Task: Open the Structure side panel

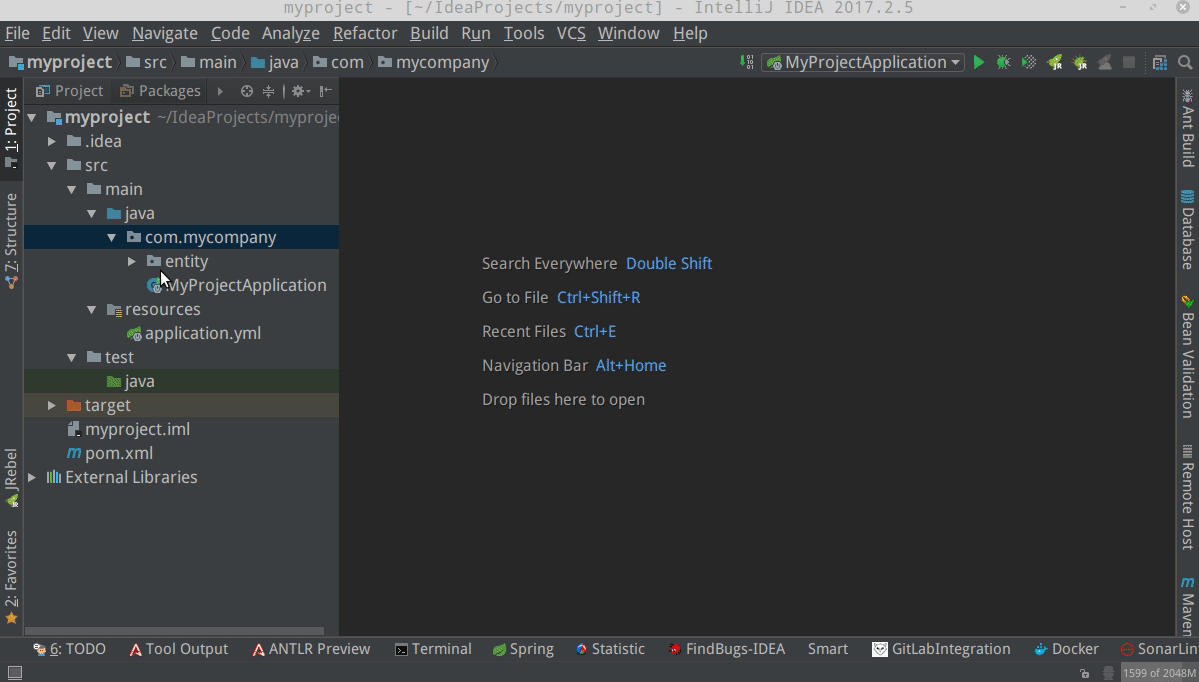Action: coord(11,241)
